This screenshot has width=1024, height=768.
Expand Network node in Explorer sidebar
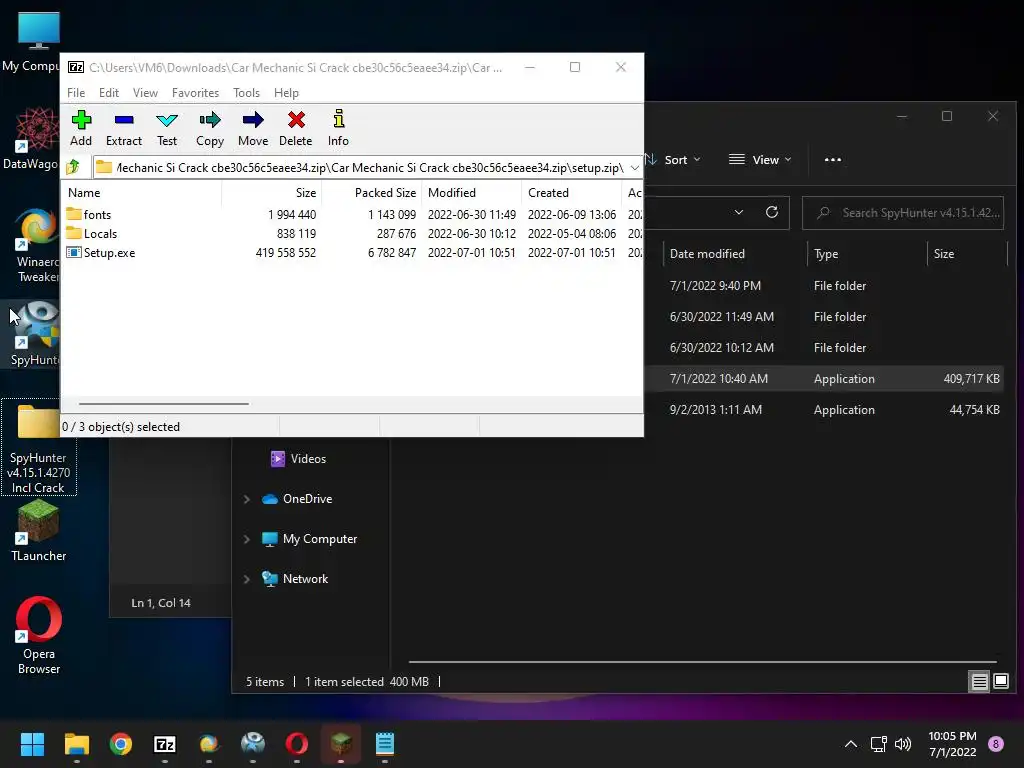pyautogui.click(x=247, y=579)
